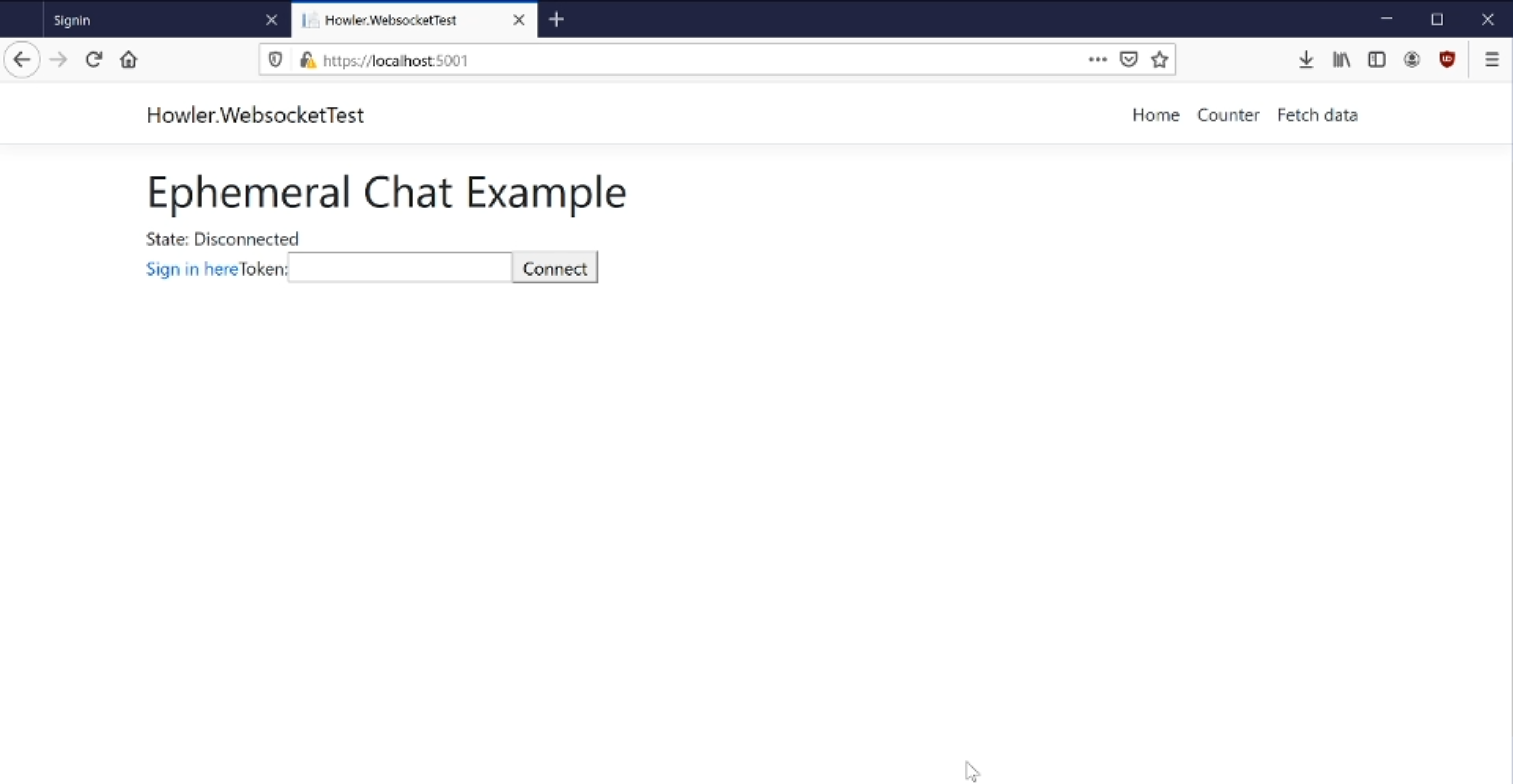The height and width of the screenshot is (784, 1513).
Task: Click the Token input field
Action: pos(401,268)
